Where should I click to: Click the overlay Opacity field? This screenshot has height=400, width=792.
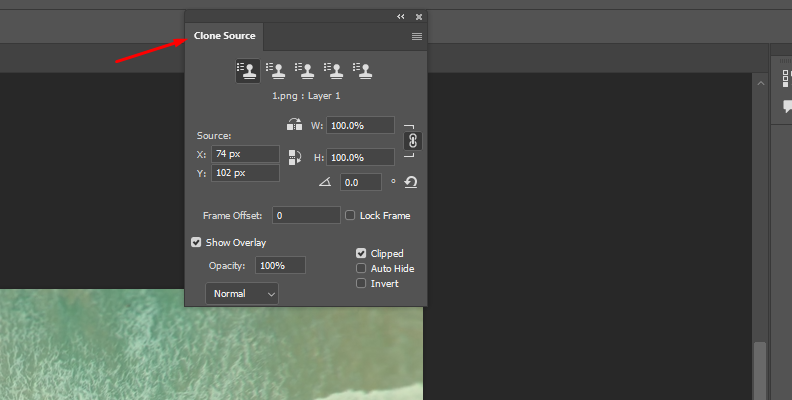pos(280,265)
